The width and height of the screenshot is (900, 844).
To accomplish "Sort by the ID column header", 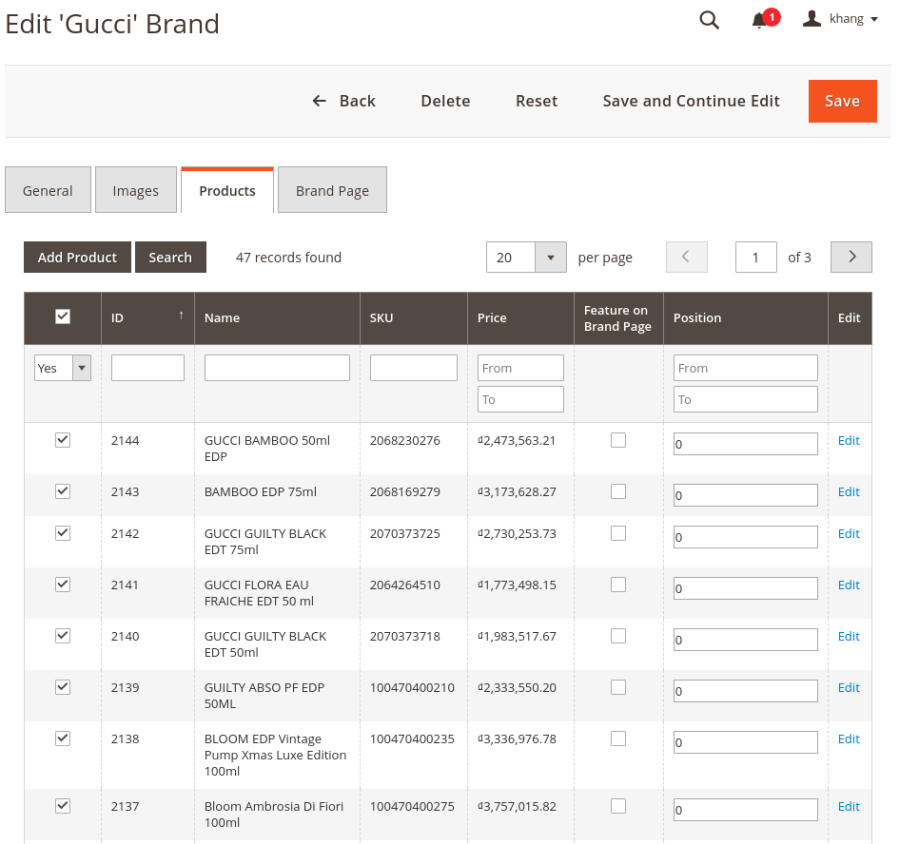I will pos(148,318).
